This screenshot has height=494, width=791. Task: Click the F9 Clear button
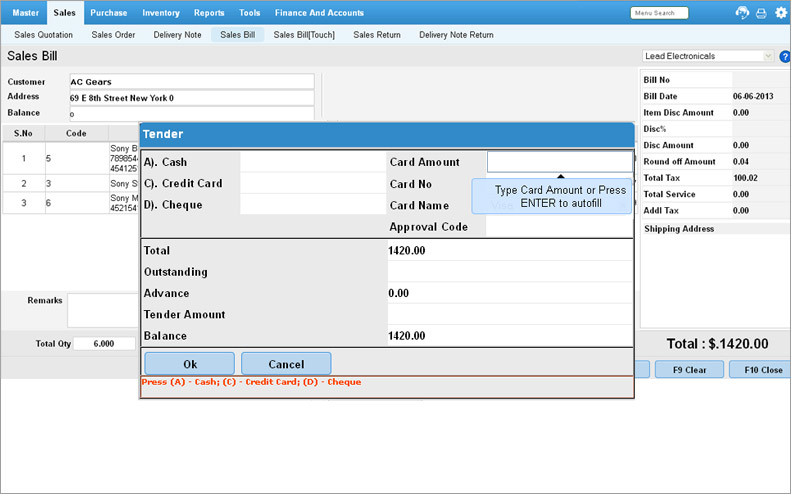pyautogui.click(x=689, y=370)
